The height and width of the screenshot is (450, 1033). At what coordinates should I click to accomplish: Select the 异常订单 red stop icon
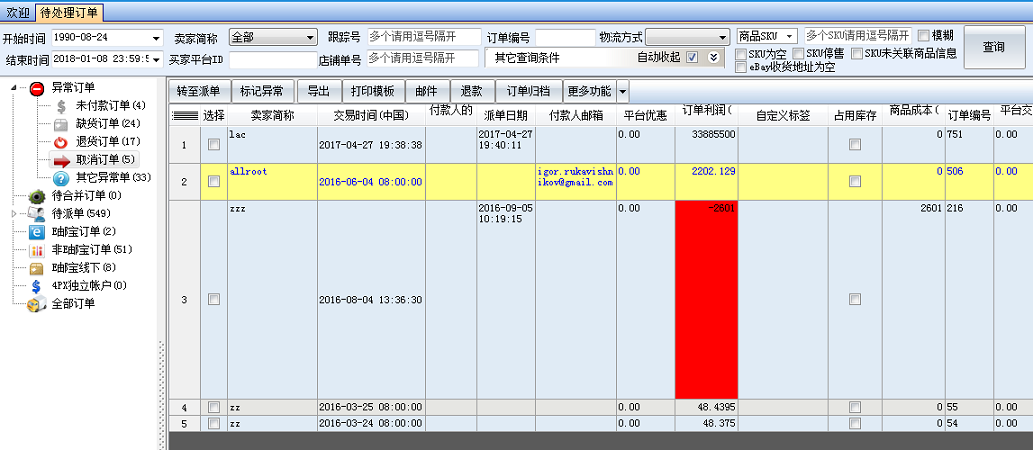pyautogui.click(x=37, y=88)
